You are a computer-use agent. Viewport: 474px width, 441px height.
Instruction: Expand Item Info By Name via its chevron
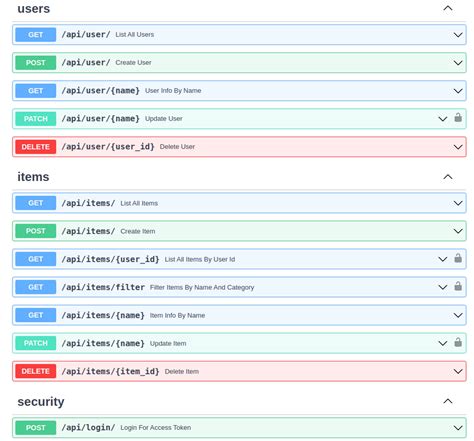458,315
